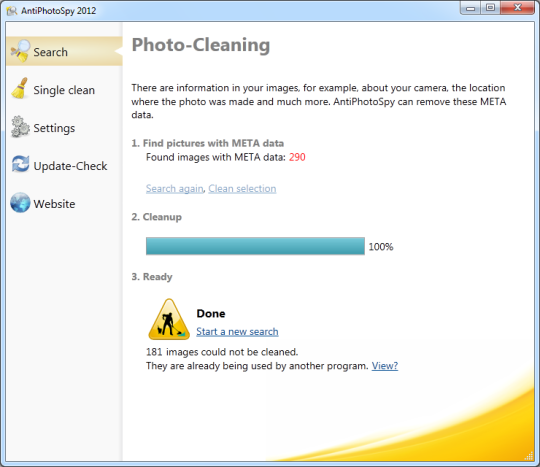Screen dimensions: 540x467
Task: Click the window resize grip corner
Action: 529,456
